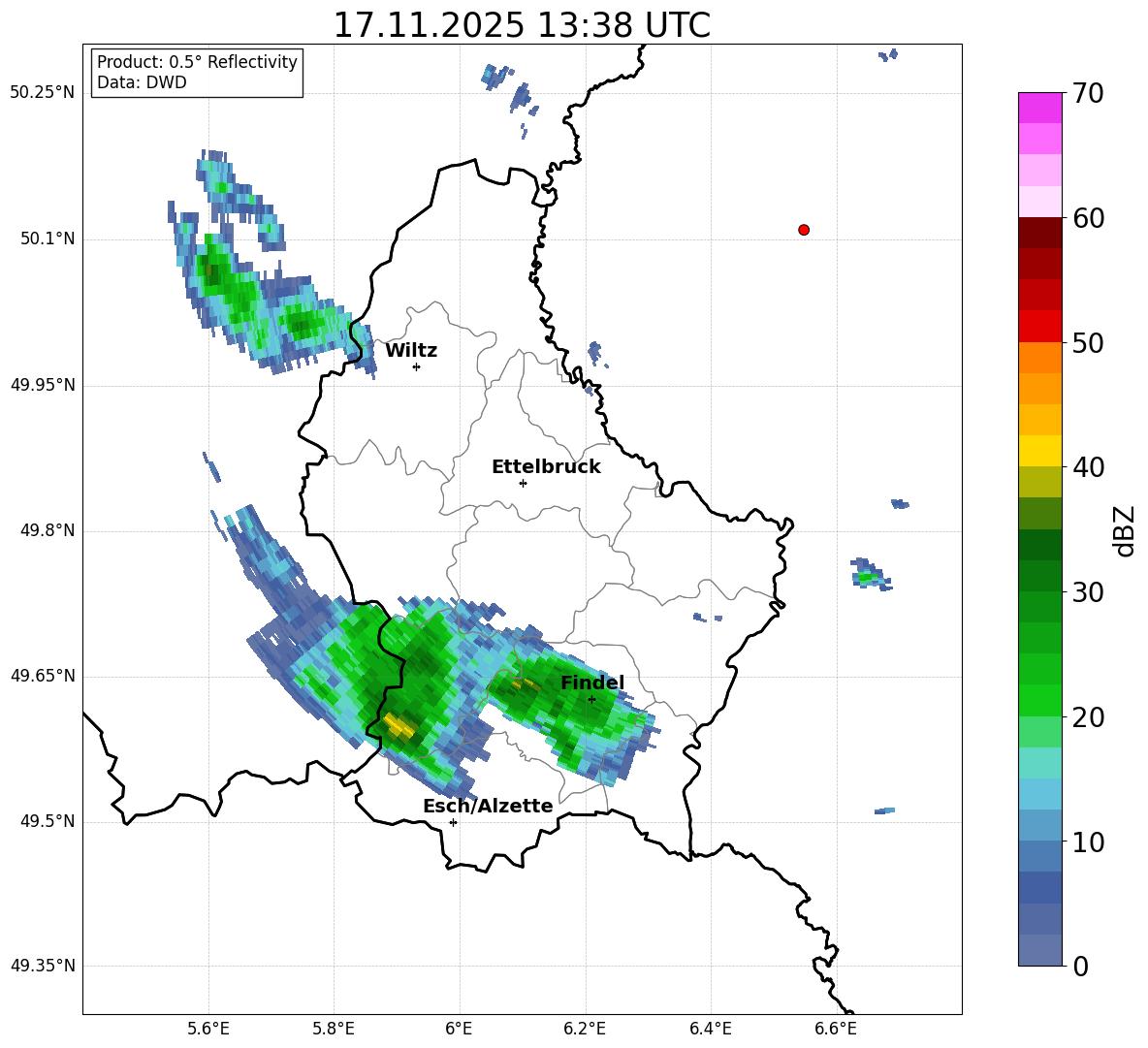Click the 20 label on the colorbar
Image resolution: width=1148 pixels, height=1048 pixels.
click(1087, 716)
